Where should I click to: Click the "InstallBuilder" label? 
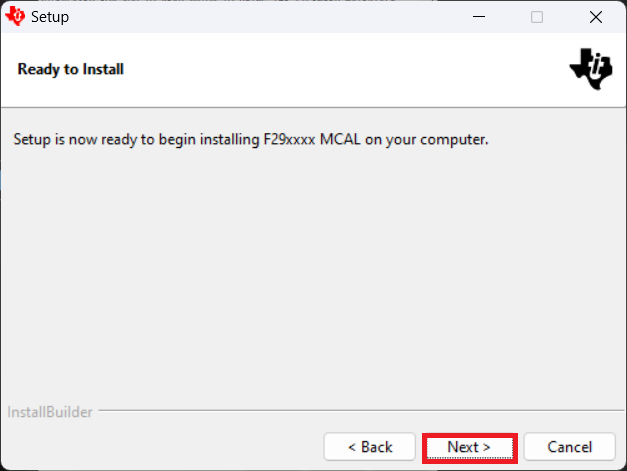49,412
